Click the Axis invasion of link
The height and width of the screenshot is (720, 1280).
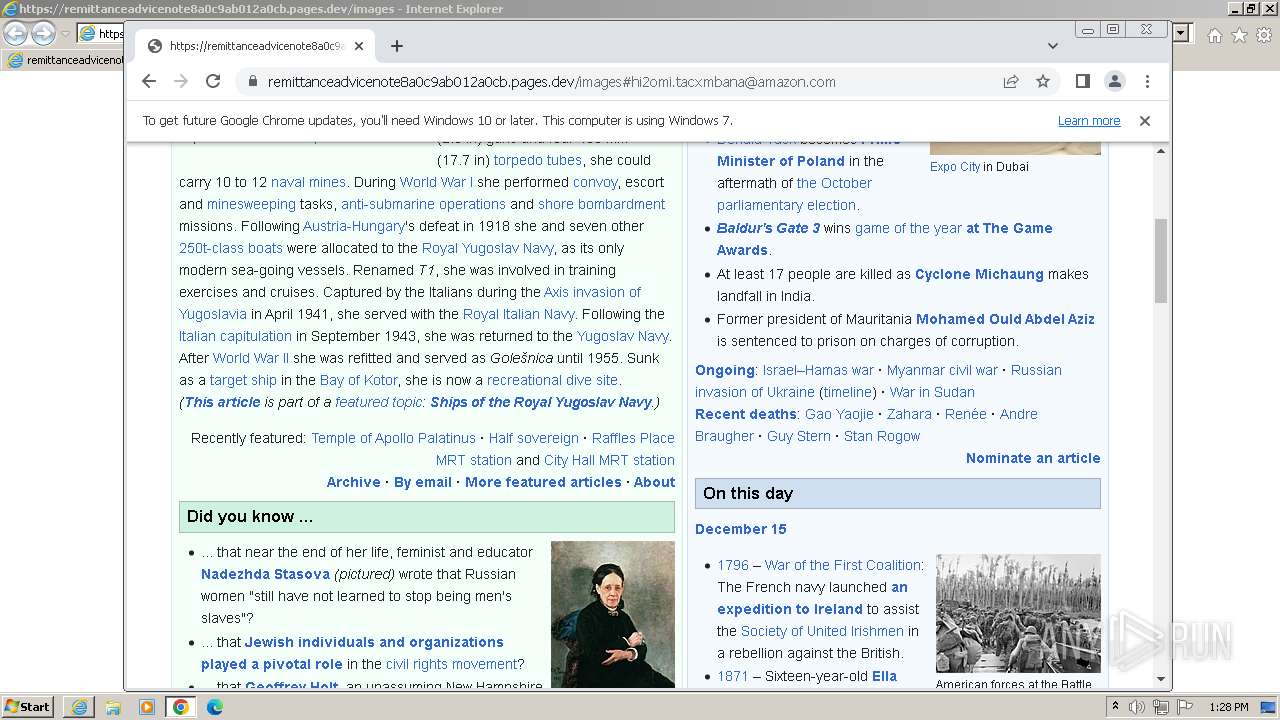click(592, 292)
